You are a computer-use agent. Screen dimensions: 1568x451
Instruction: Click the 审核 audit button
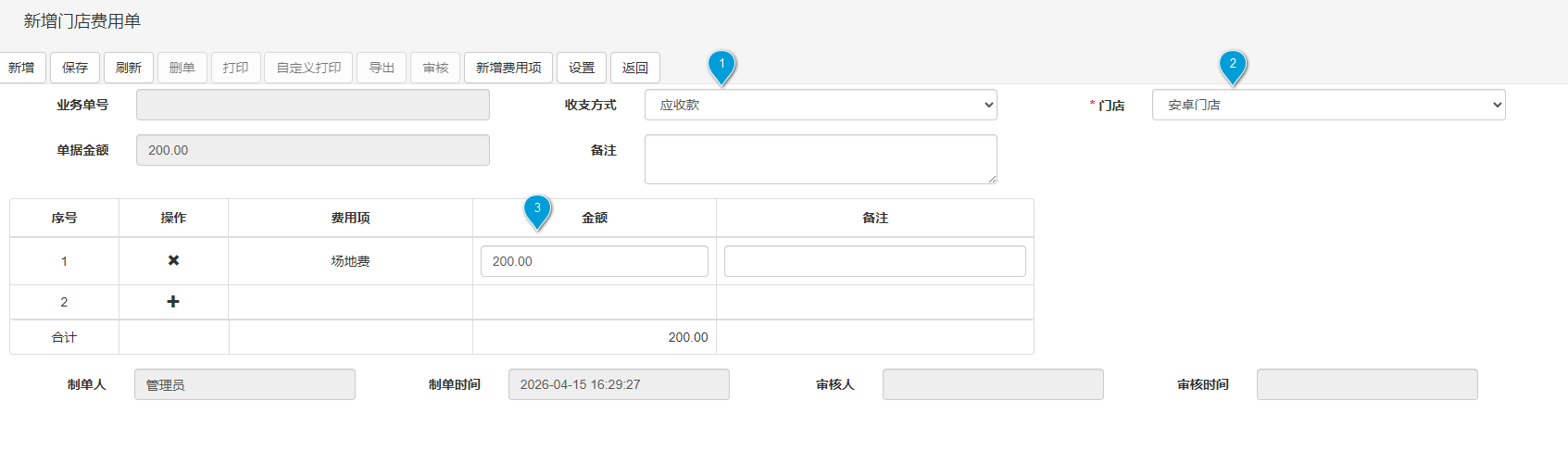pyautogui.click(x=435, y=68)
